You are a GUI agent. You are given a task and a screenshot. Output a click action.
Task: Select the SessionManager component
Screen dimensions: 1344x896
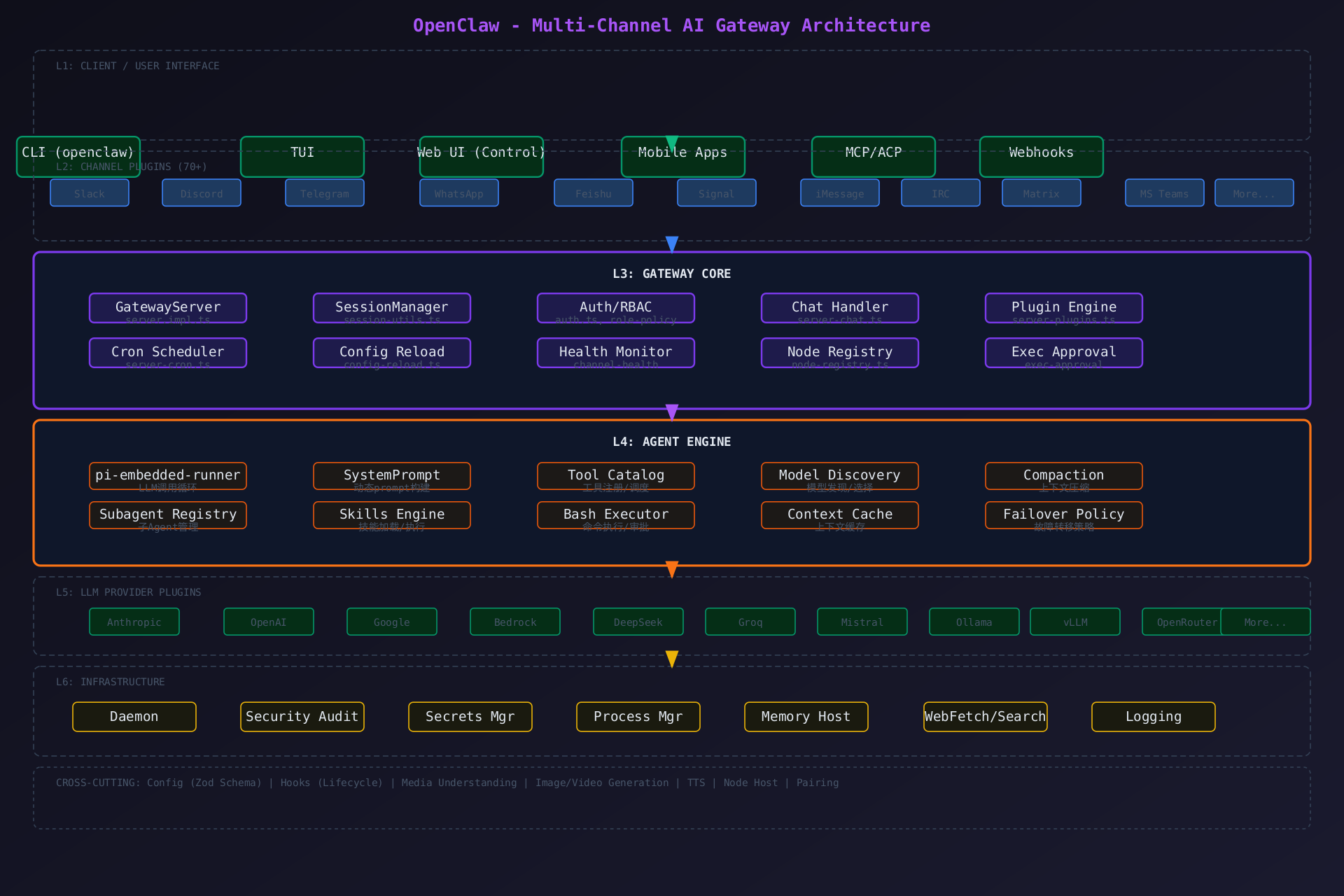click(x=392, y=308)
